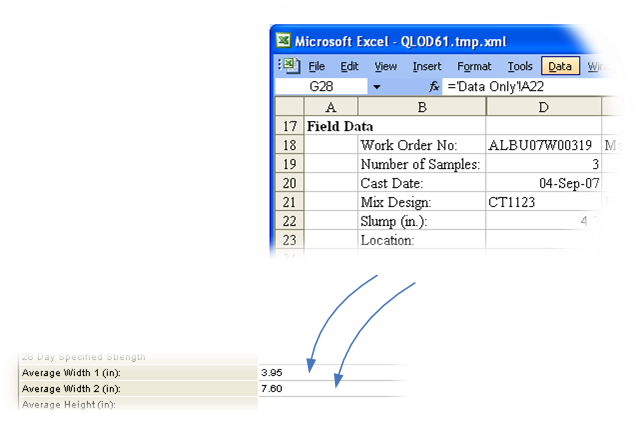Viewport: 640px width, 425px height.
Task: Open the Insert menu
Action: tap(426, 67)
